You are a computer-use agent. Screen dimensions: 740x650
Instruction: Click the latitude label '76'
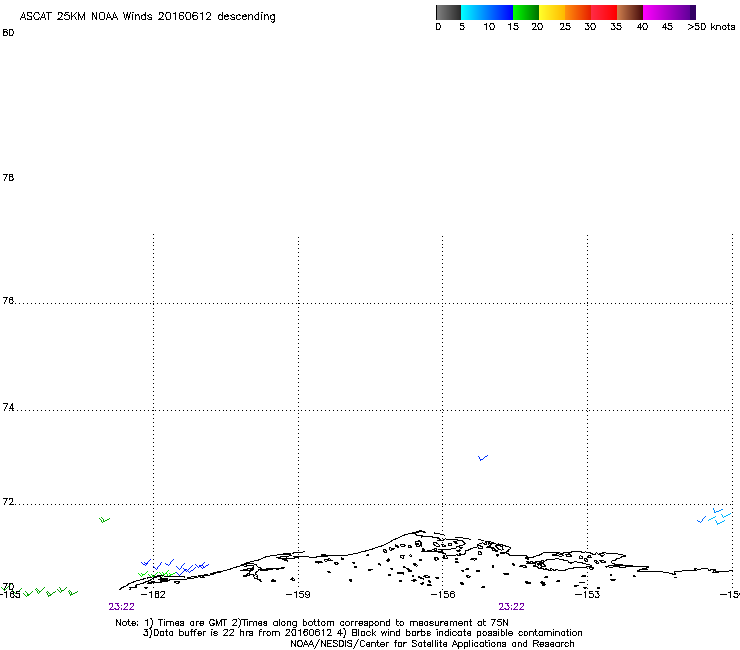coord(8,300)
